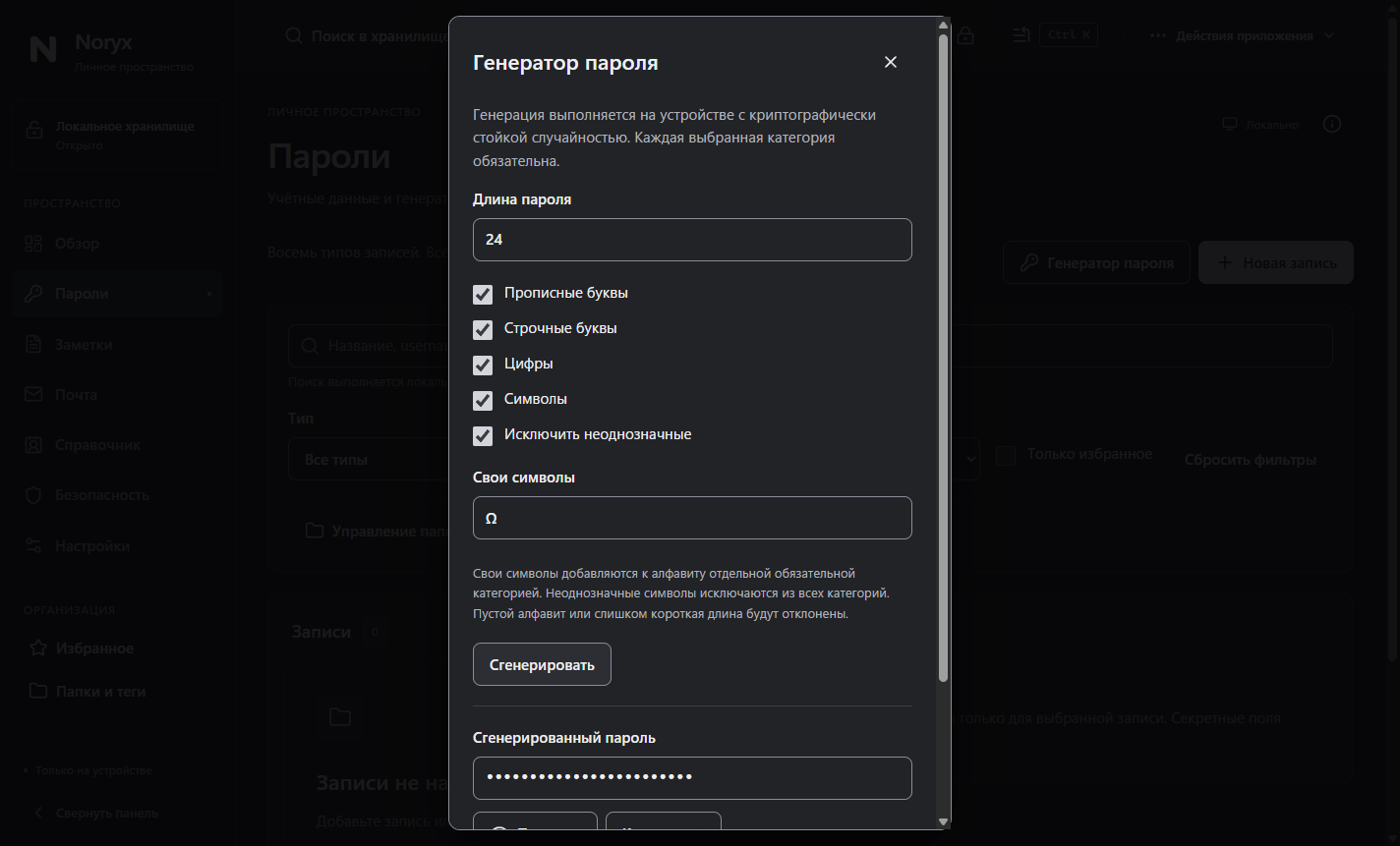Toggle the Прописные буквы checkbox
The width and height of the screenshot is (1400, 846).
pos(483,294)
